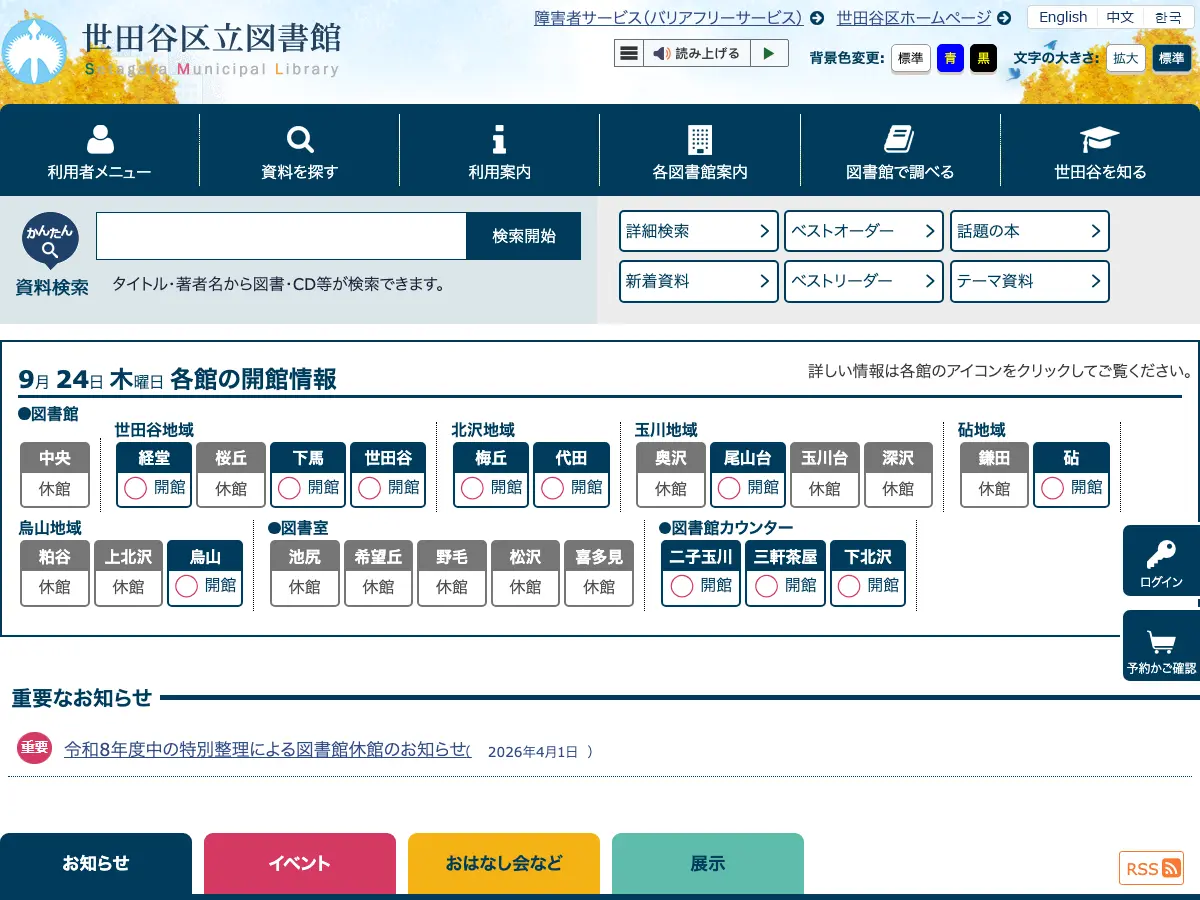1200x900 pixels.
Task: Open 梅丘 library open status
Action: pos(490,475)
